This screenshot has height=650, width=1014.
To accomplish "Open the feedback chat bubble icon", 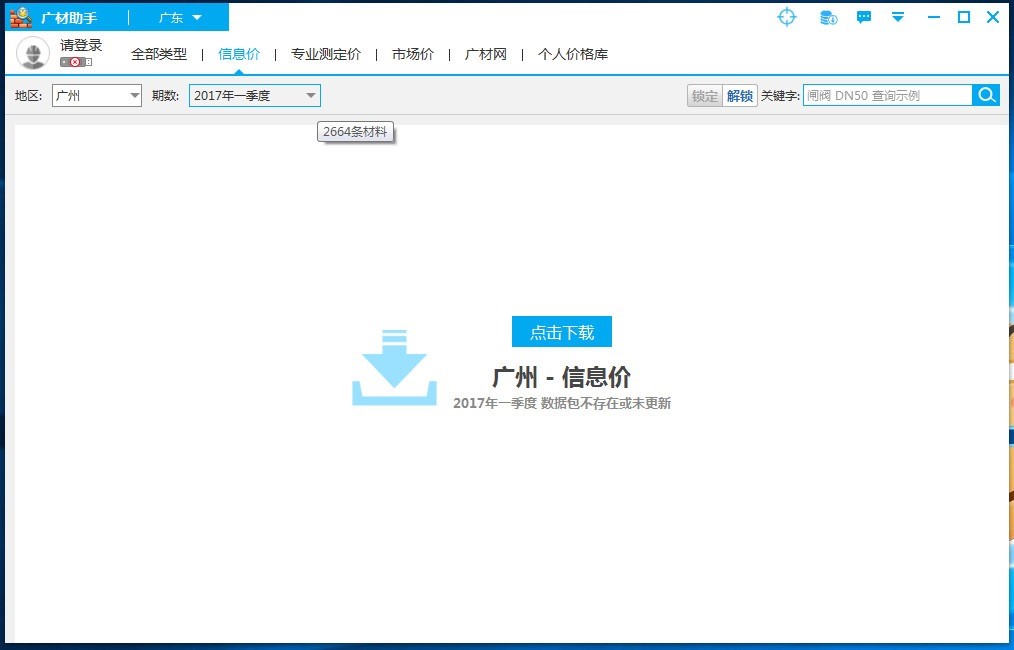I will (864, 17).
